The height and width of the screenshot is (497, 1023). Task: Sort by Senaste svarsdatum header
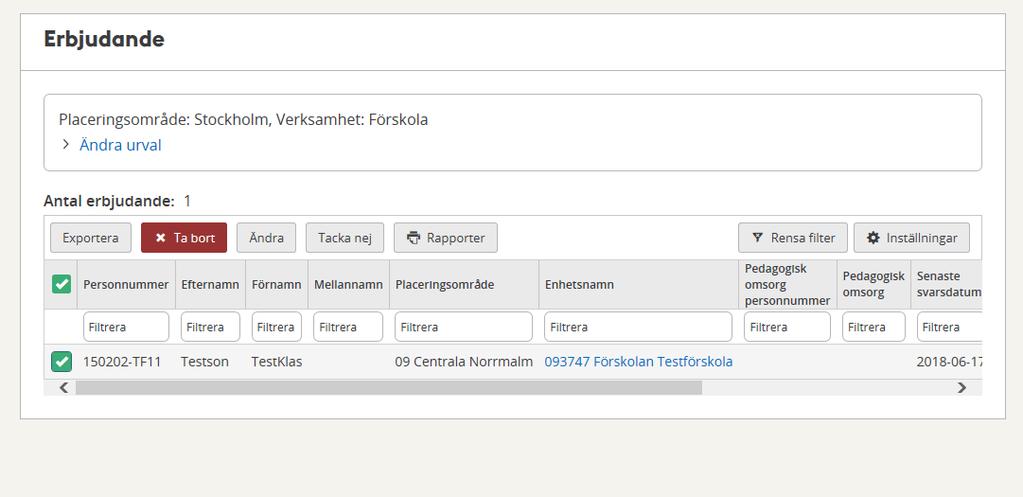pyautogui.click(x=946, y=284)
